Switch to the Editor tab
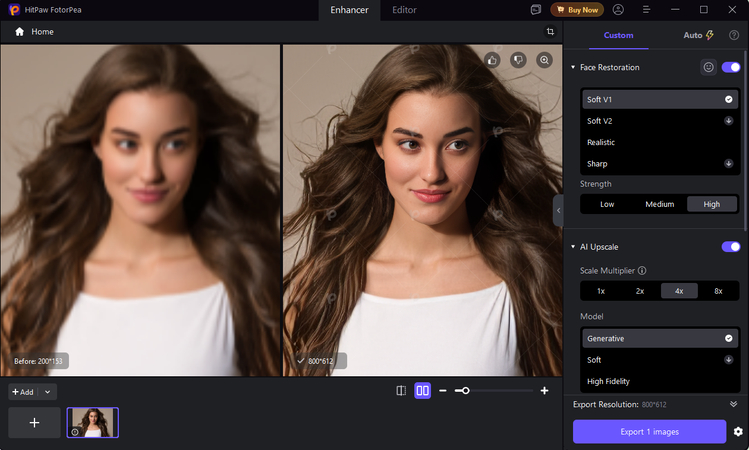Screen dimensions: 749x450 [404, 10]
